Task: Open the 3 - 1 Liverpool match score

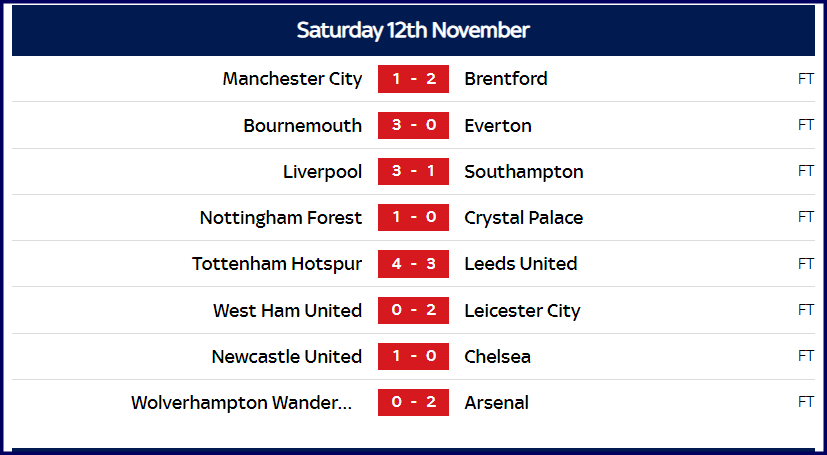Action: coord(414,171)
